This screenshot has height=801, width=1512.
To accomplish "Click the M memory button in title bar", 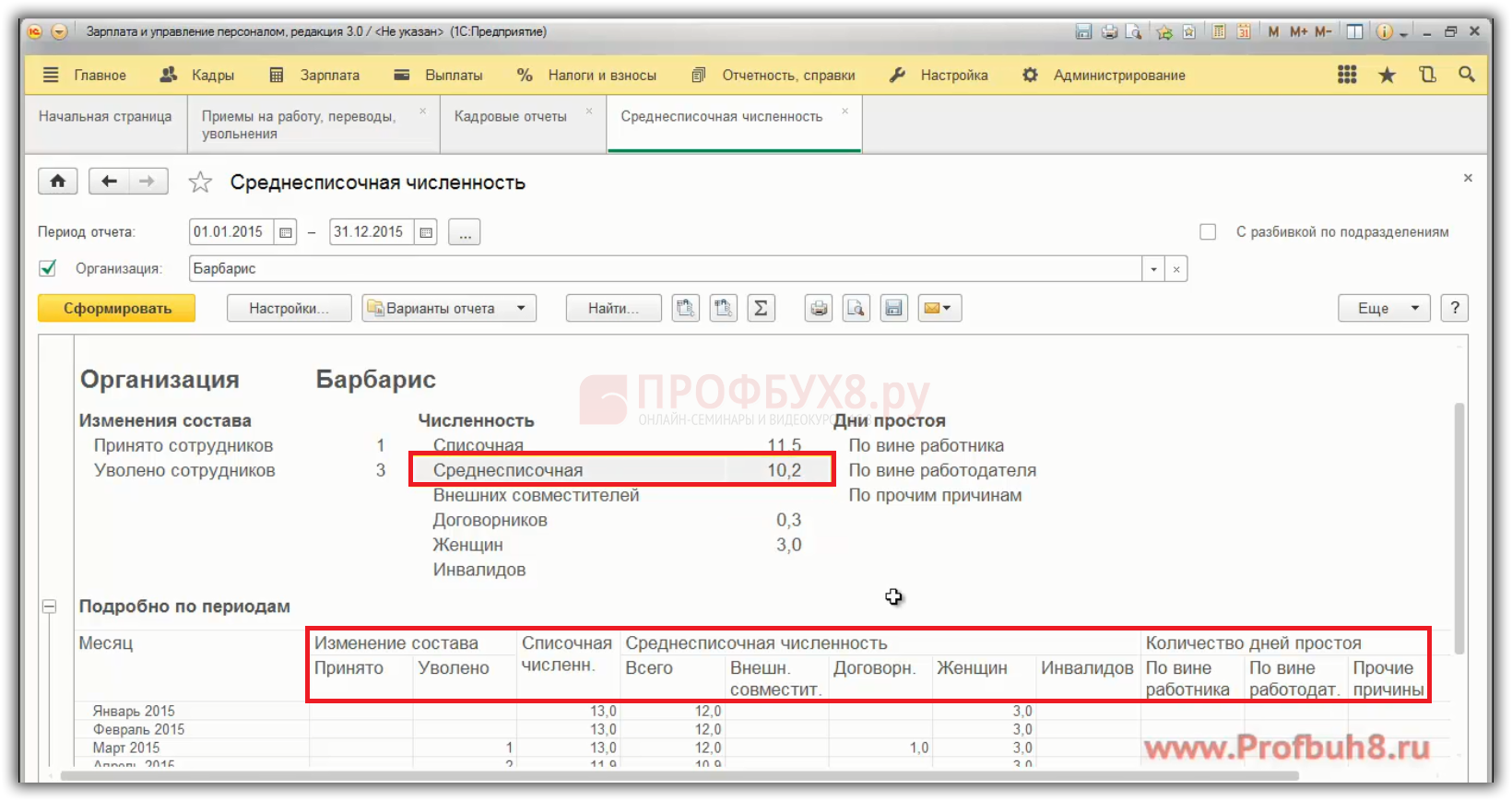I will 1273,31.
